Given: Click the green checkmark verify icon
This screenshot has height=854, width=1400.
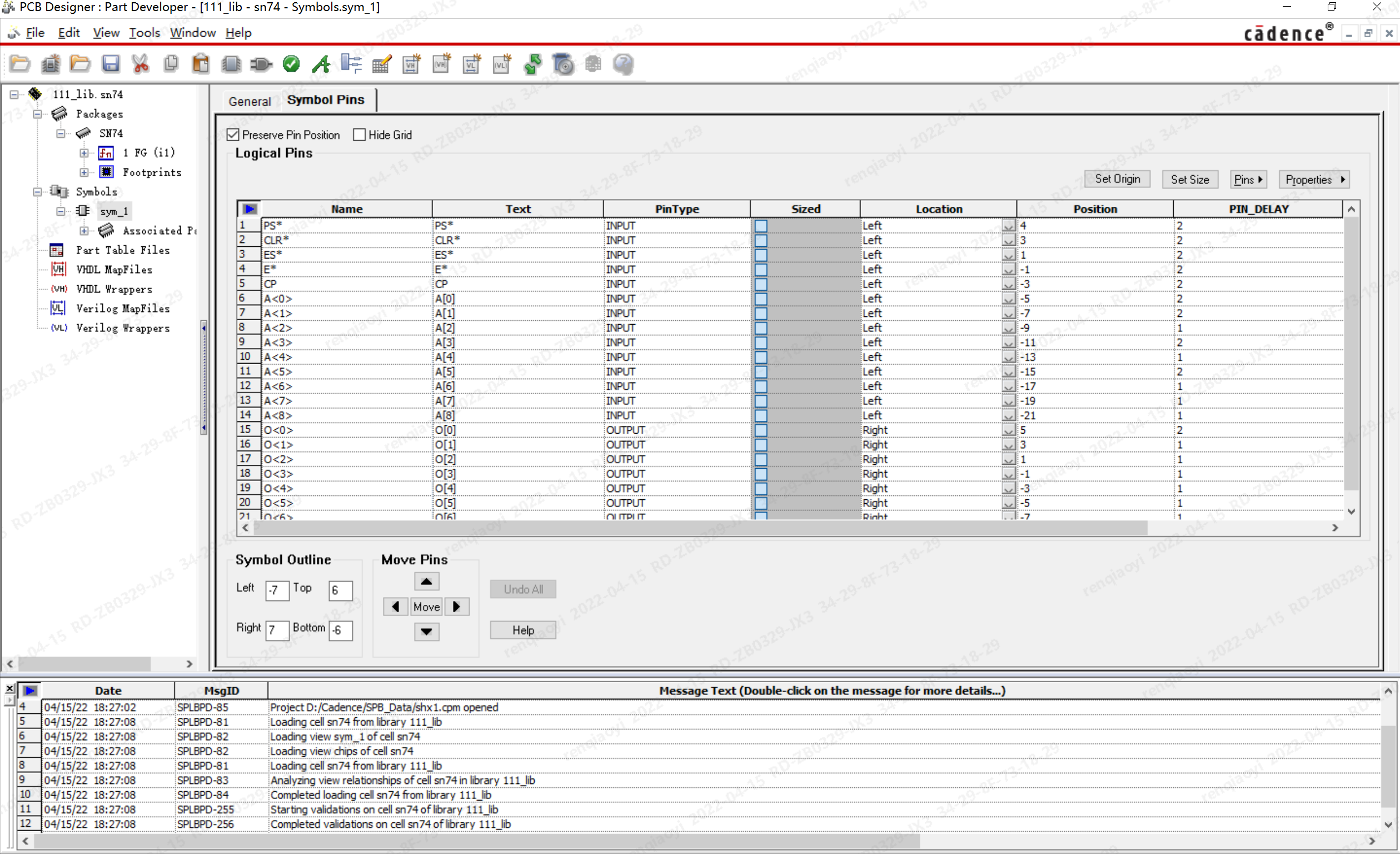Looking at the screenshot, I should [x=291, y=64].
